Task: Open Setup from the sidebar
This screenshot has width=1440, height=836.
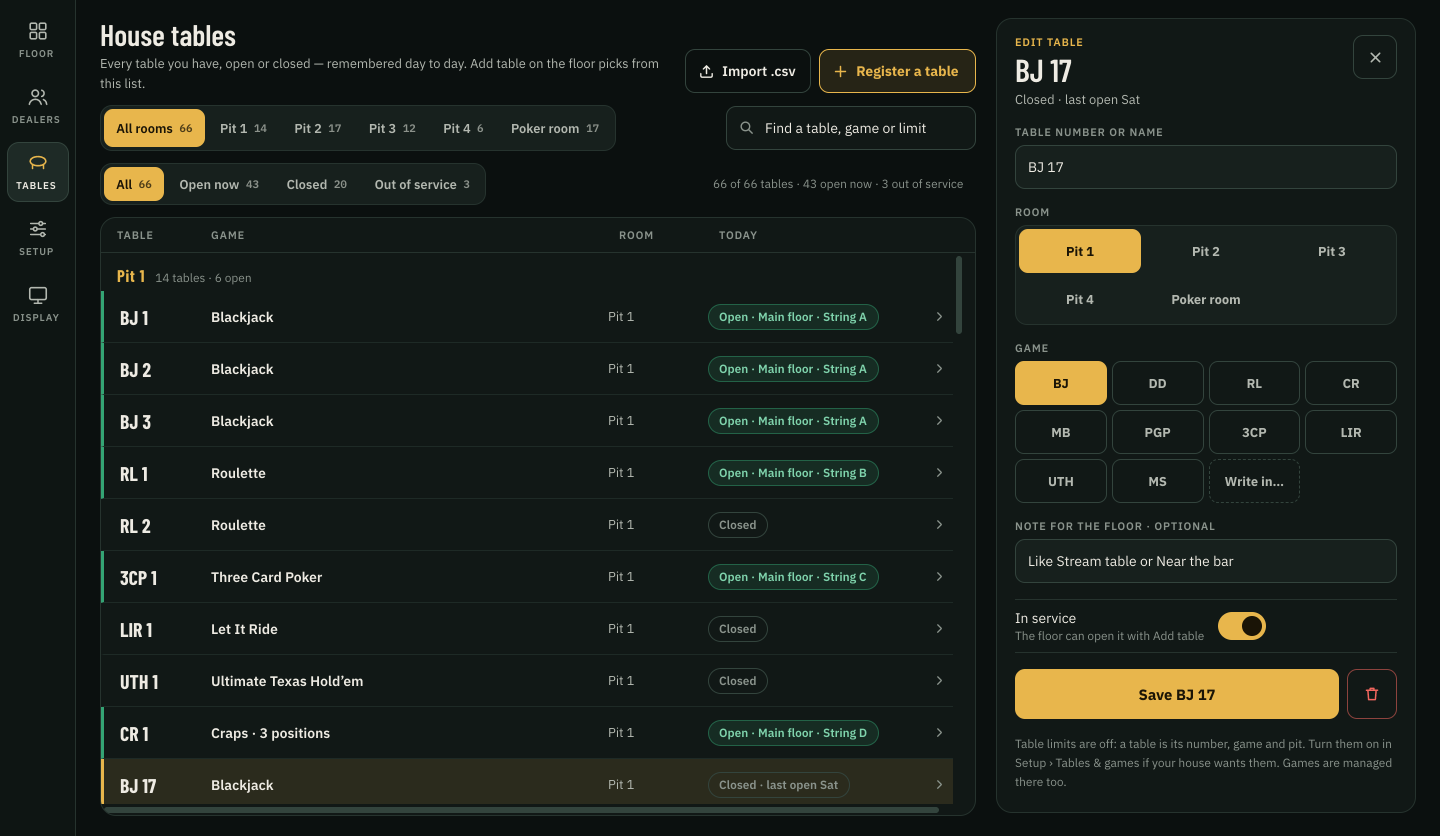Action: (x=37, y=238)
